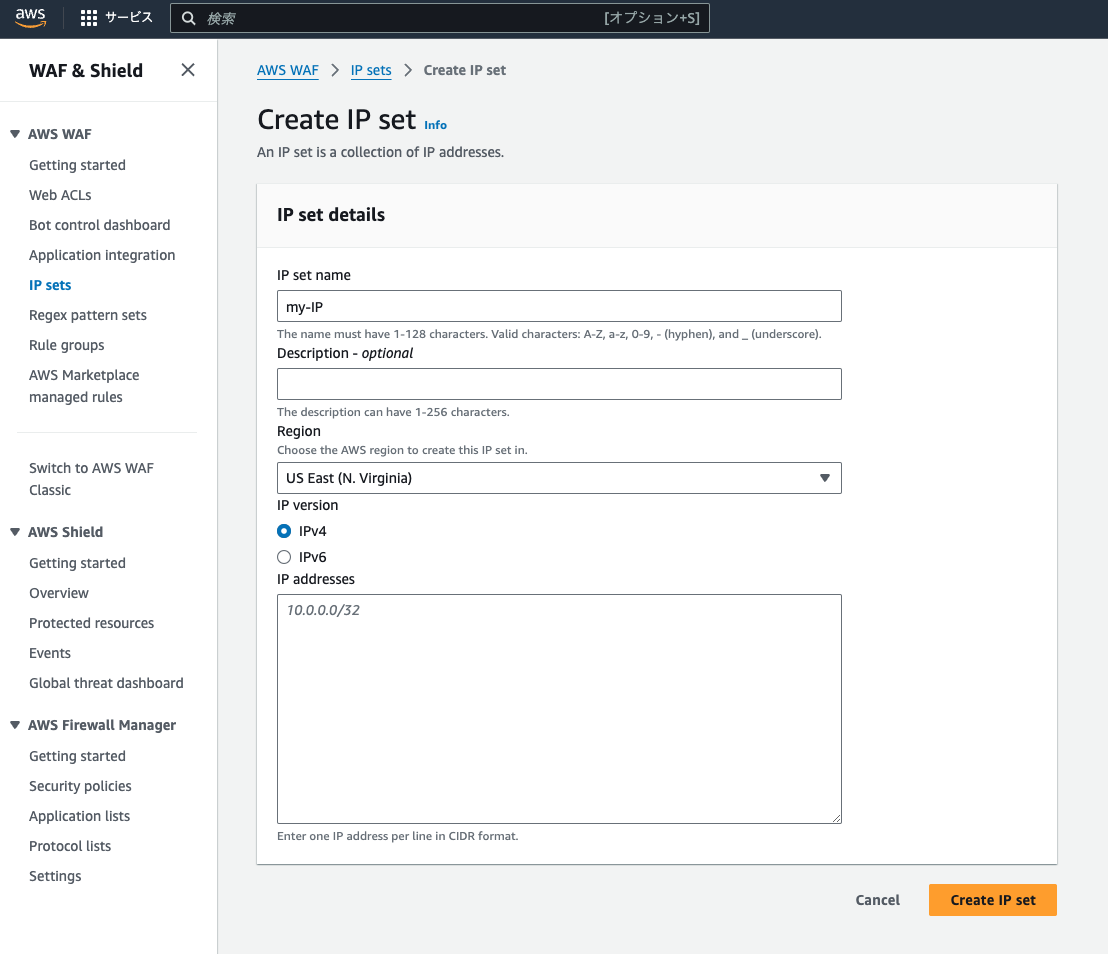This screenshot has width=1108, height=954.
Task: Open Web ACLs in sidebar
Action: 60,195
